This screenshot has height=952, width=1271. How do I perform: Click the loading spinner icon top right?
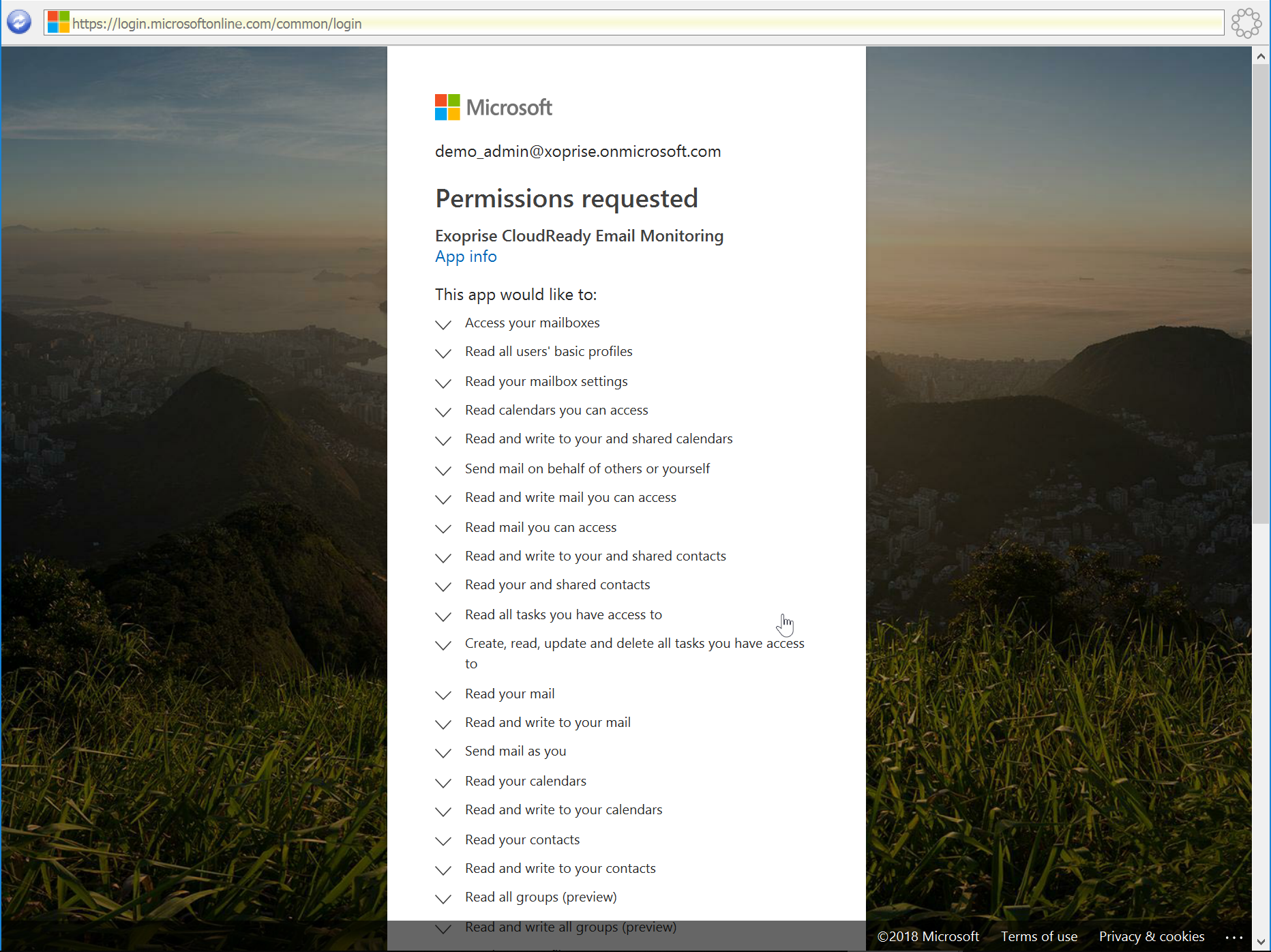coord(1246,23)
